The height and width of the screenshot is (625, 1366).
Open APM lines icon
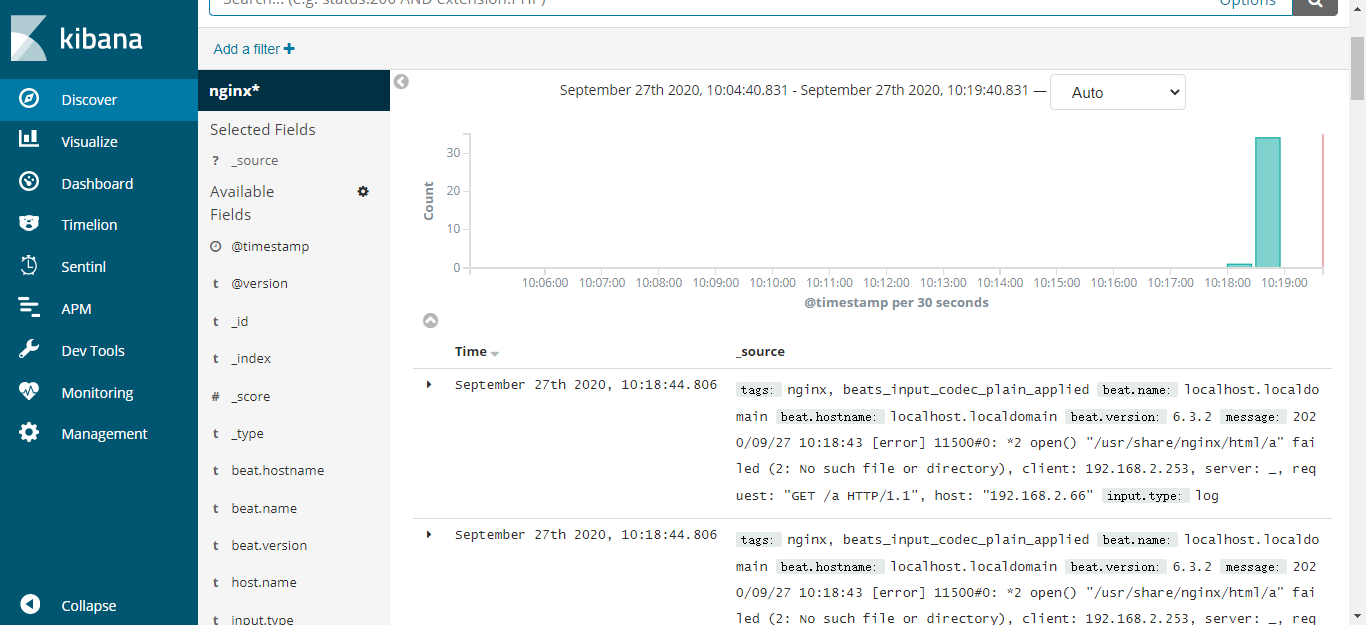point(29,308)
